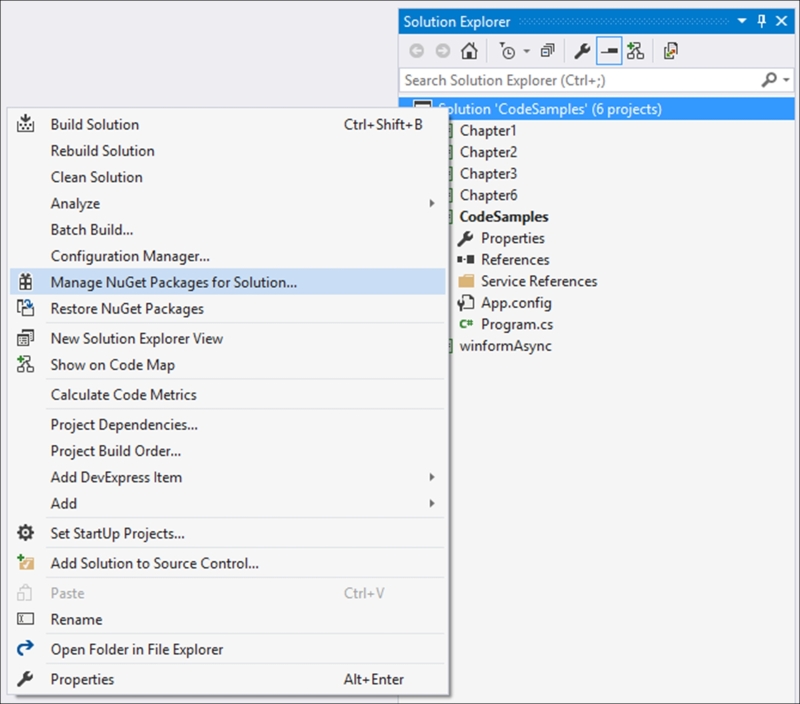
Task: Click the wrench icon beside Properties tree node
Action: tap(466, 238)
